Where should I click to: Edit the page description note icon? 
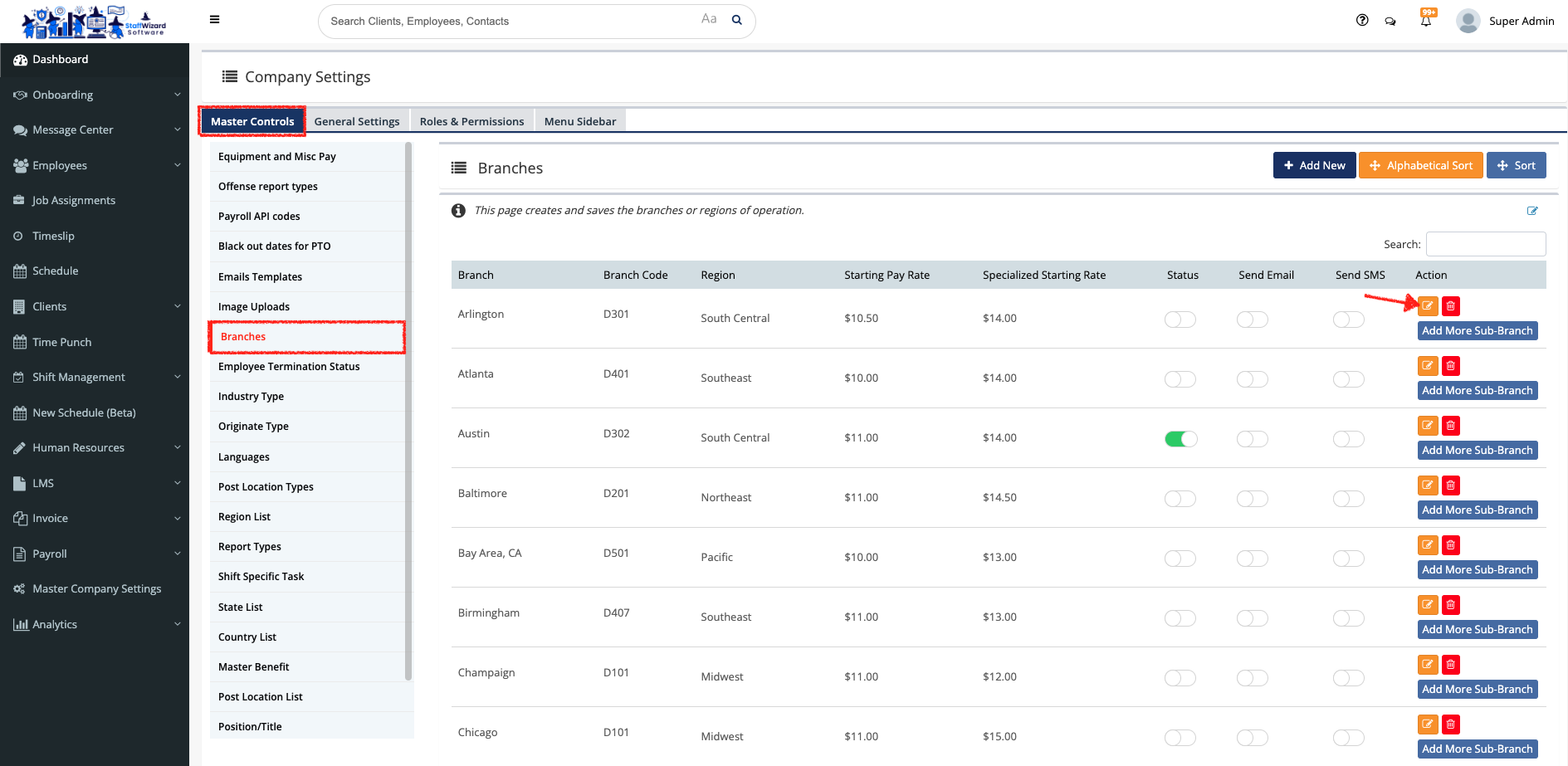point(1532,211)
